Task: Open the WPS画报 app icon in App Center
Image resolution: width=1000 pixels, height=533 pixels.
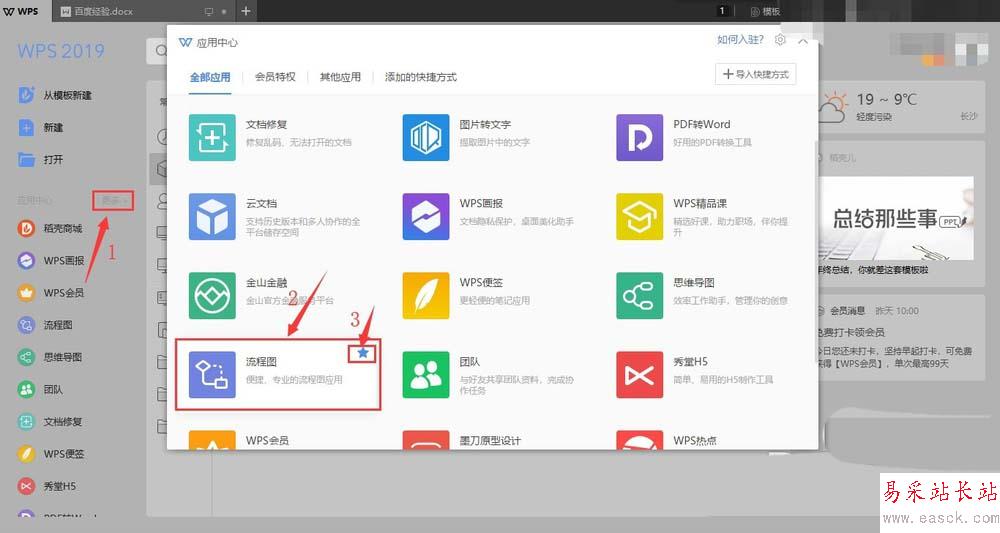Action: tap(425, 217)
